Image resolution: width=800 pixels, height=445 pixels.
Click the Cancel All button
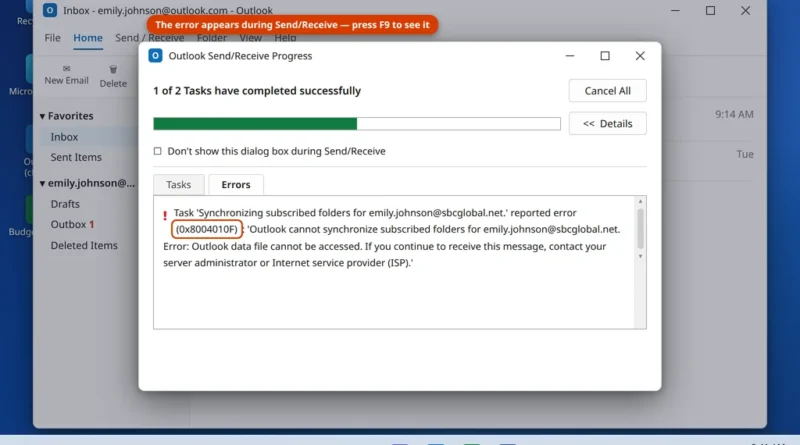click(608, 91)
